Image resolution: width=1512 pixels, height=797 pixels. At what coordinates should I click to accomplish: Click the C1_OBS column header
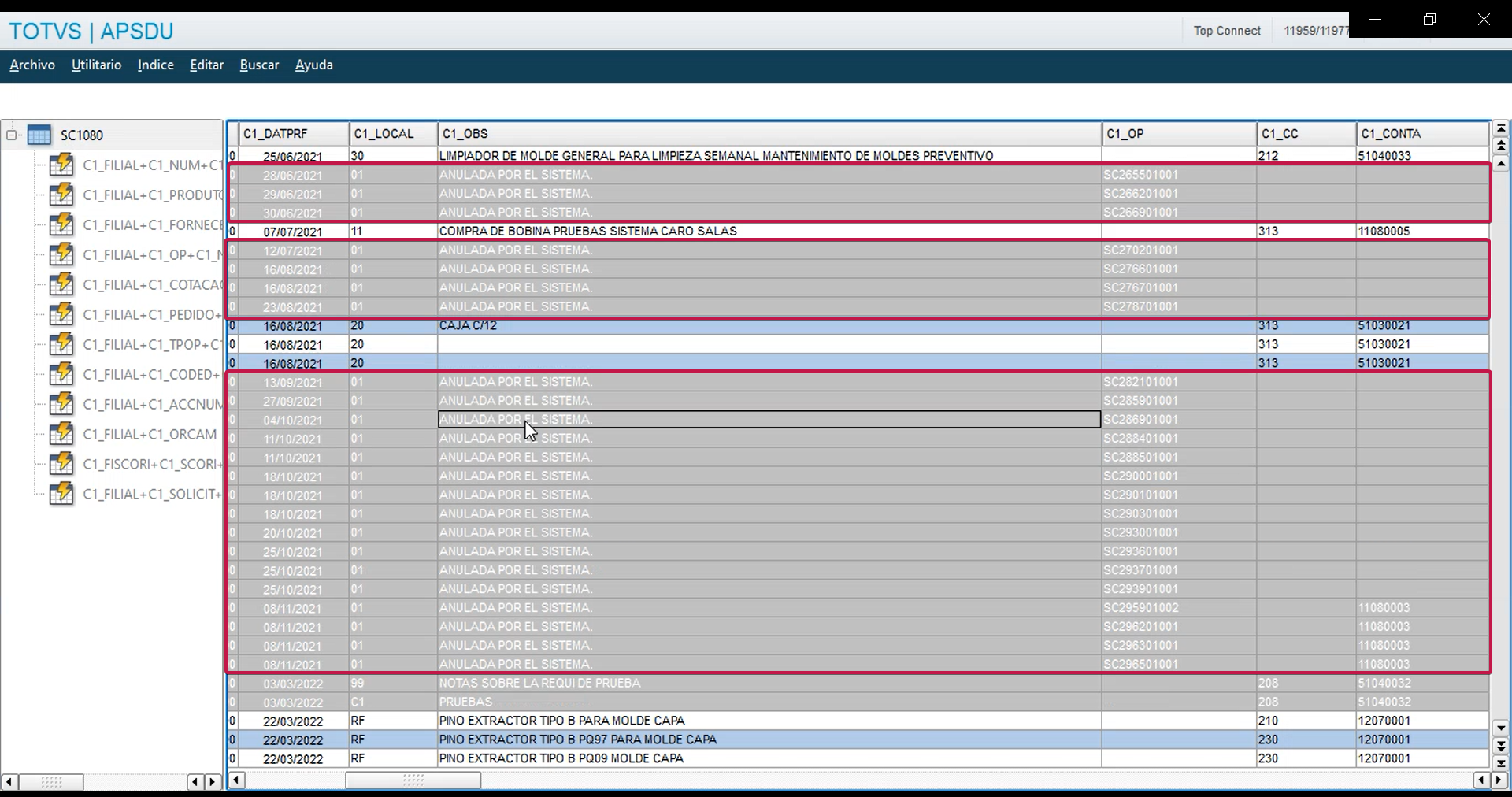click(x=770, y=134)
